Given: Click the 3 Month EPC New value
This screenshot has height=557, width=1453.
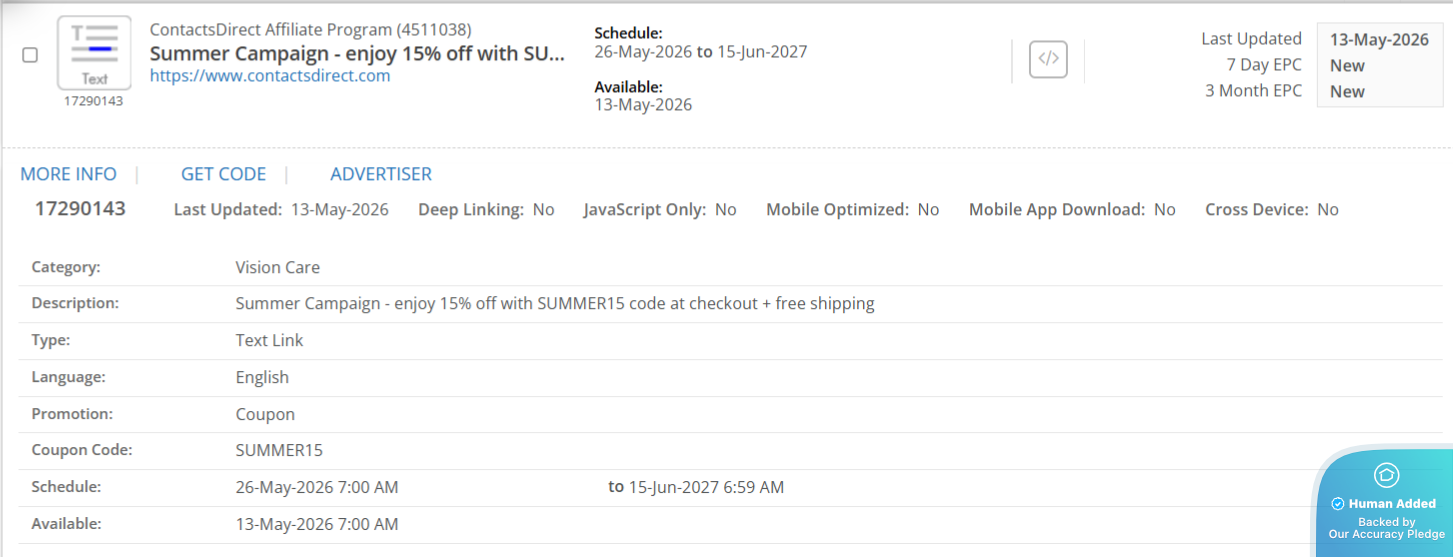Looking at the screenshot, I should coord(1347,92).
